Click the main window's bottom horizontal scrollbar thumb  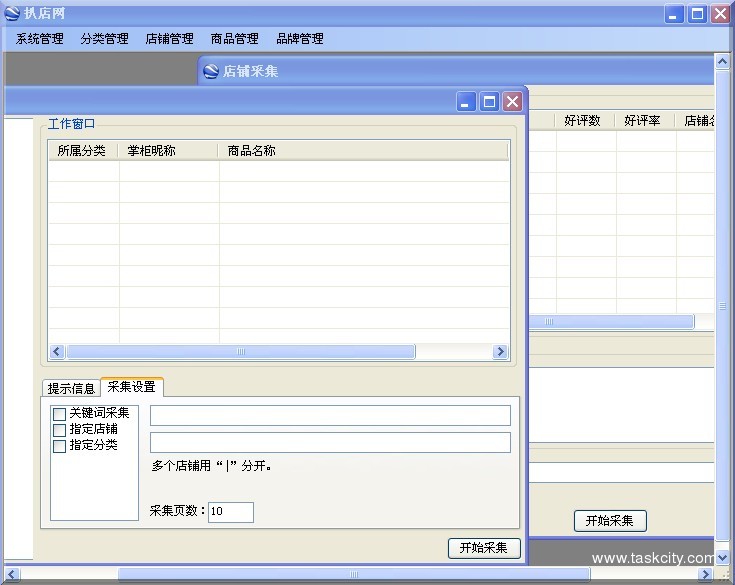coord(354,574)
